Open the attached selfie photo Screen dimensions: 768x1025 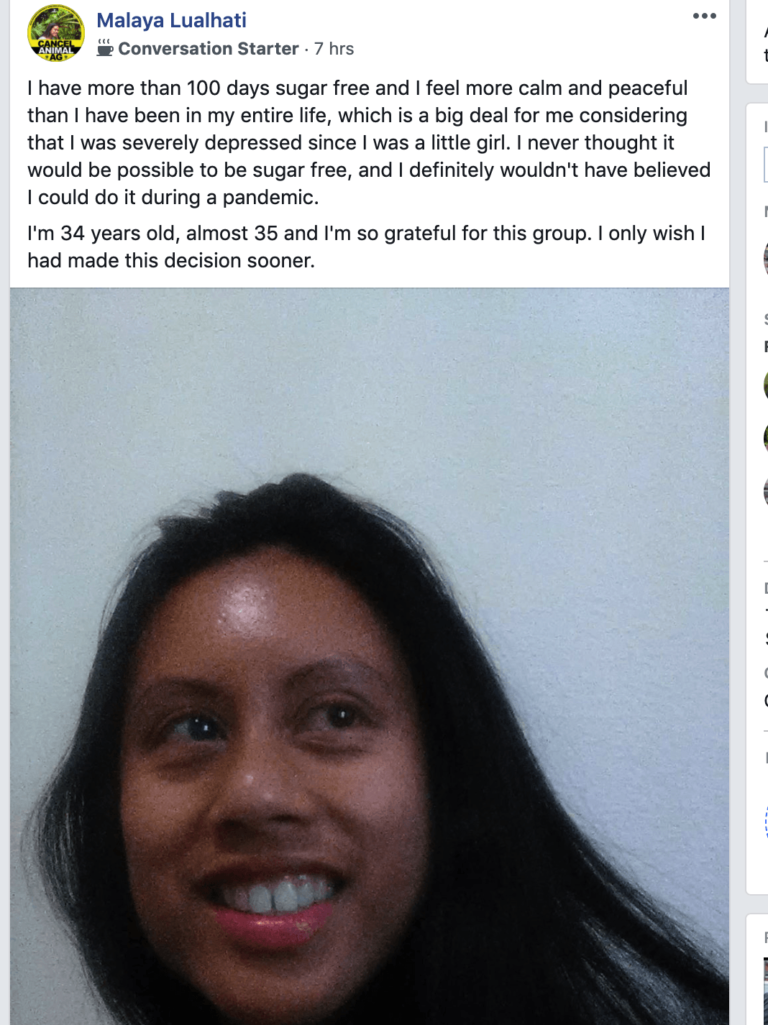pyautogui.click(x=369, y=656)
